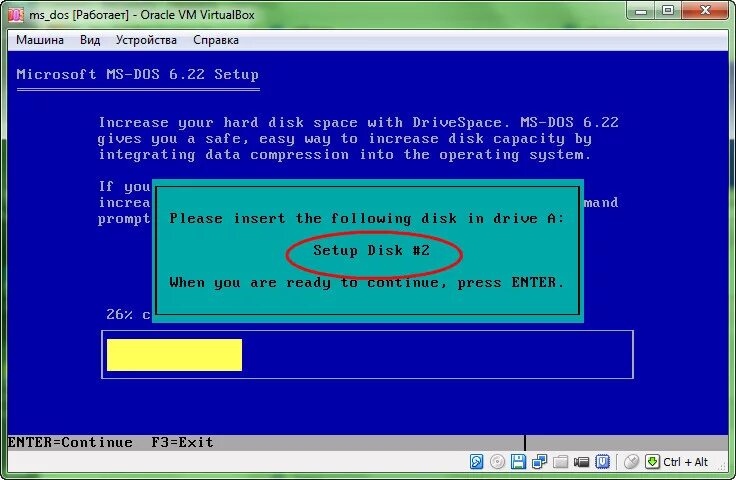Click the Microsoft MS-DOS 6.22 Setup heading
This screenshot has height=480, width=736.
click(x=138, y=75)
